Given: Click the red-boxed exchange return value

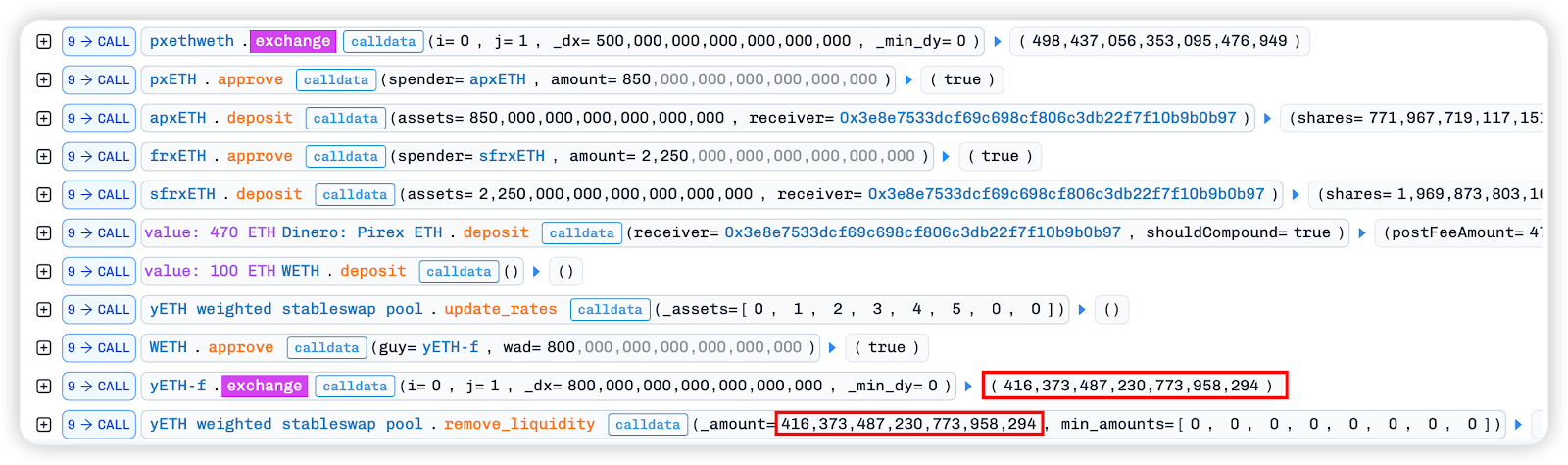Looking at the screenshot, I should [x=1134, y=386].
